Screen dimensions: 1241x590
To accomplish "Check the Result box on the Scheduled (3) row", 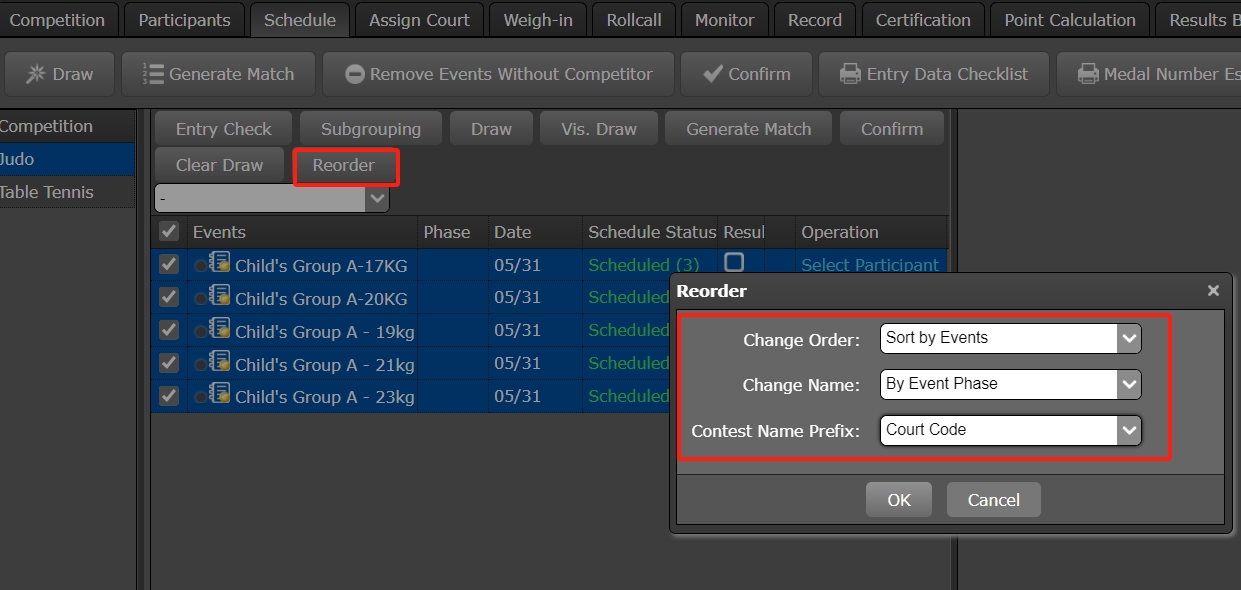I will [x=734, y=262].
